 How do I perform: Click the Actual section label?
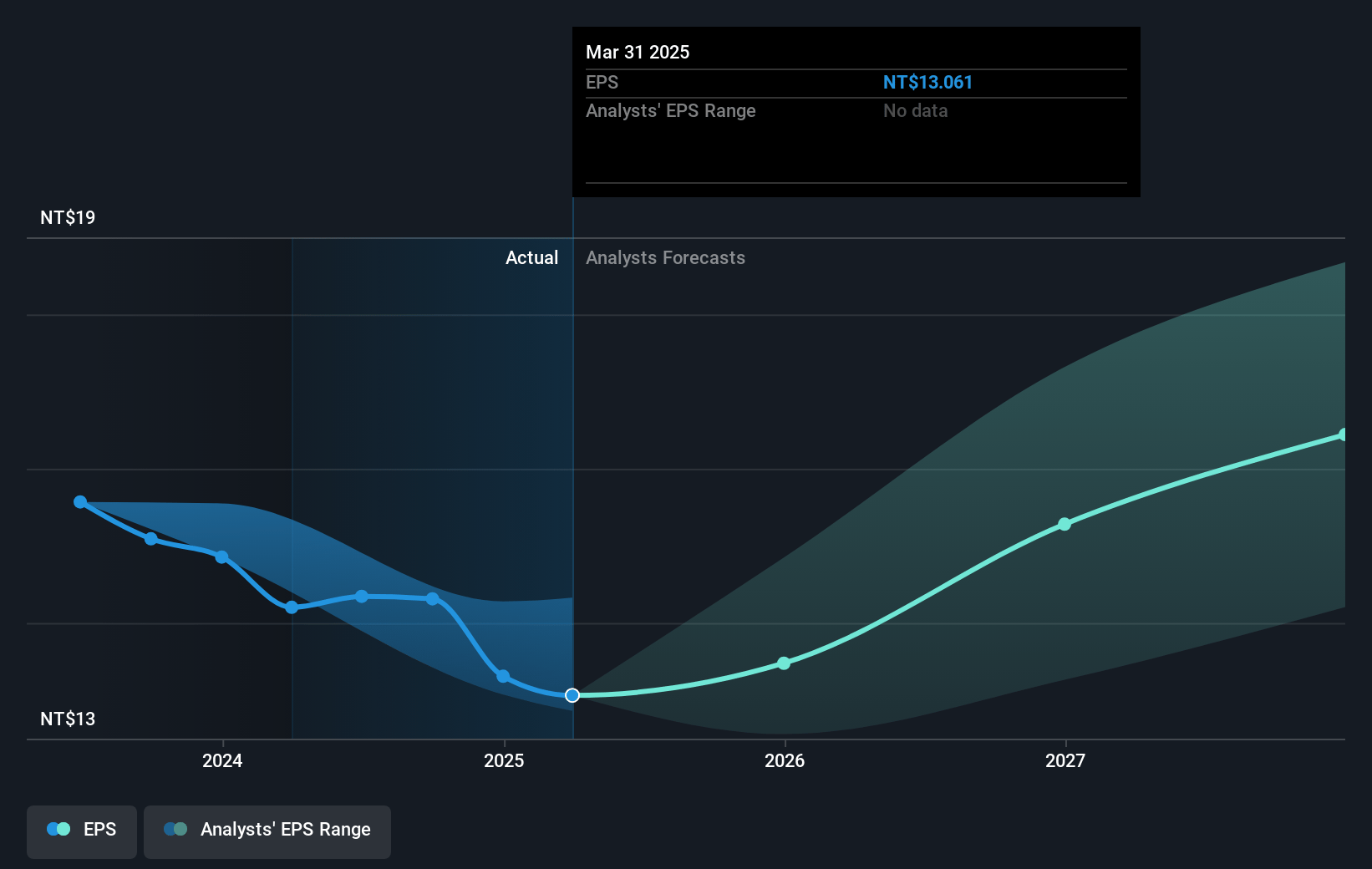point(531,257)
